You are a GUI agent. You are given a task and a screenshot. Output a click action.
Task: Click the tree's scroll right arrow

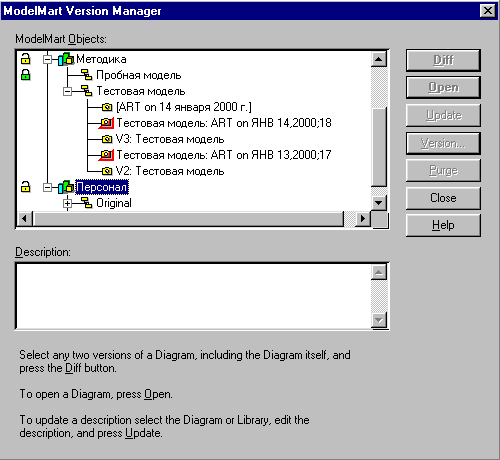[363, 219]
